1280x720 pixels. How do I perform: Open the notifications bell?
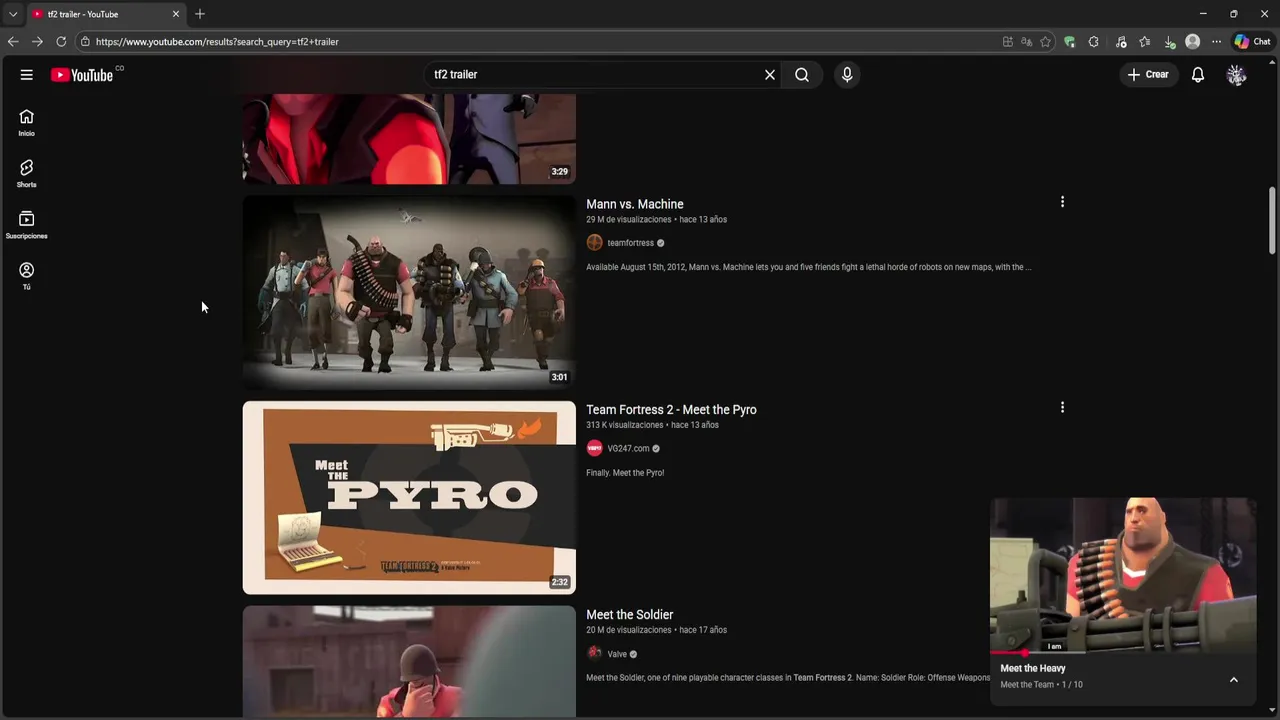point(1198,75)
